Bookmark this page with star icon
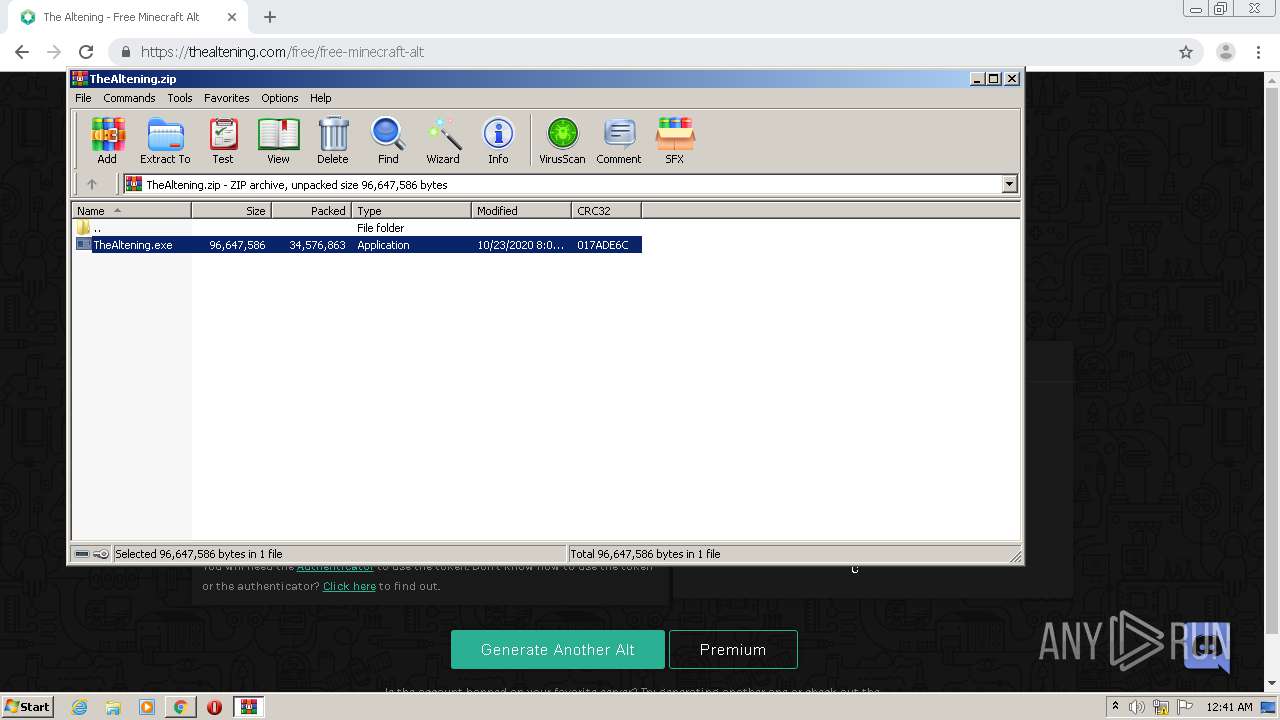 [x=1186, y=52]
